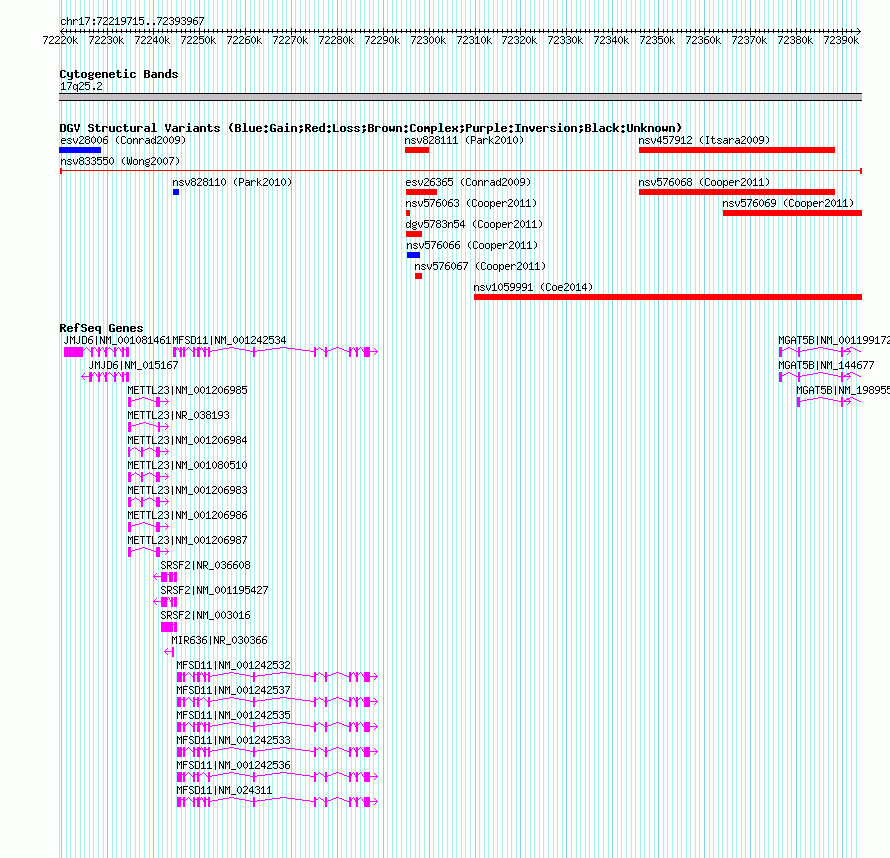Screen dimensions: 890x858
Task: Open the nsv833550 (Wong2007) variant label
Action: pos(120,161)
